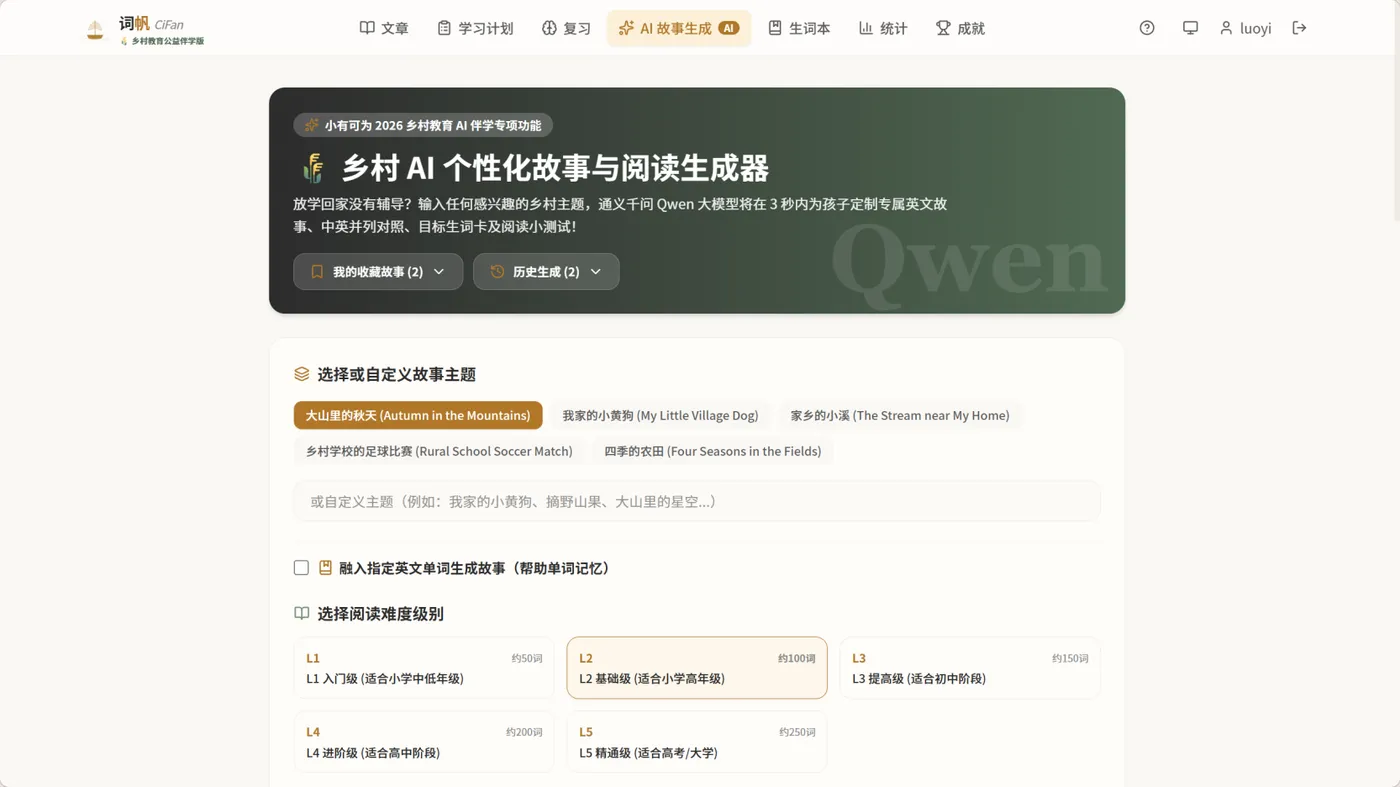1400x787 pixels.
Task: Click the history clock icon in 历史生成
Action: [x=497, y=272]
